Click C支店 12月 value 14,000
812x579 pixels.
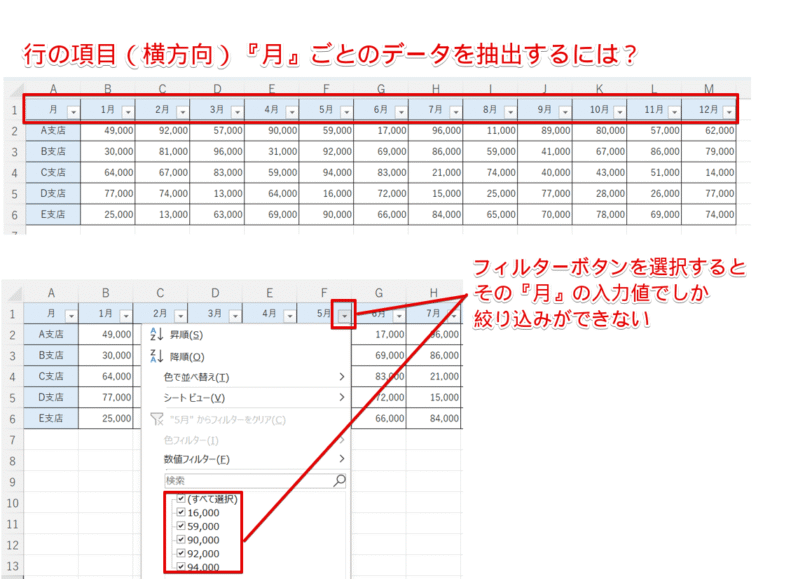click(x=709, y=172)
